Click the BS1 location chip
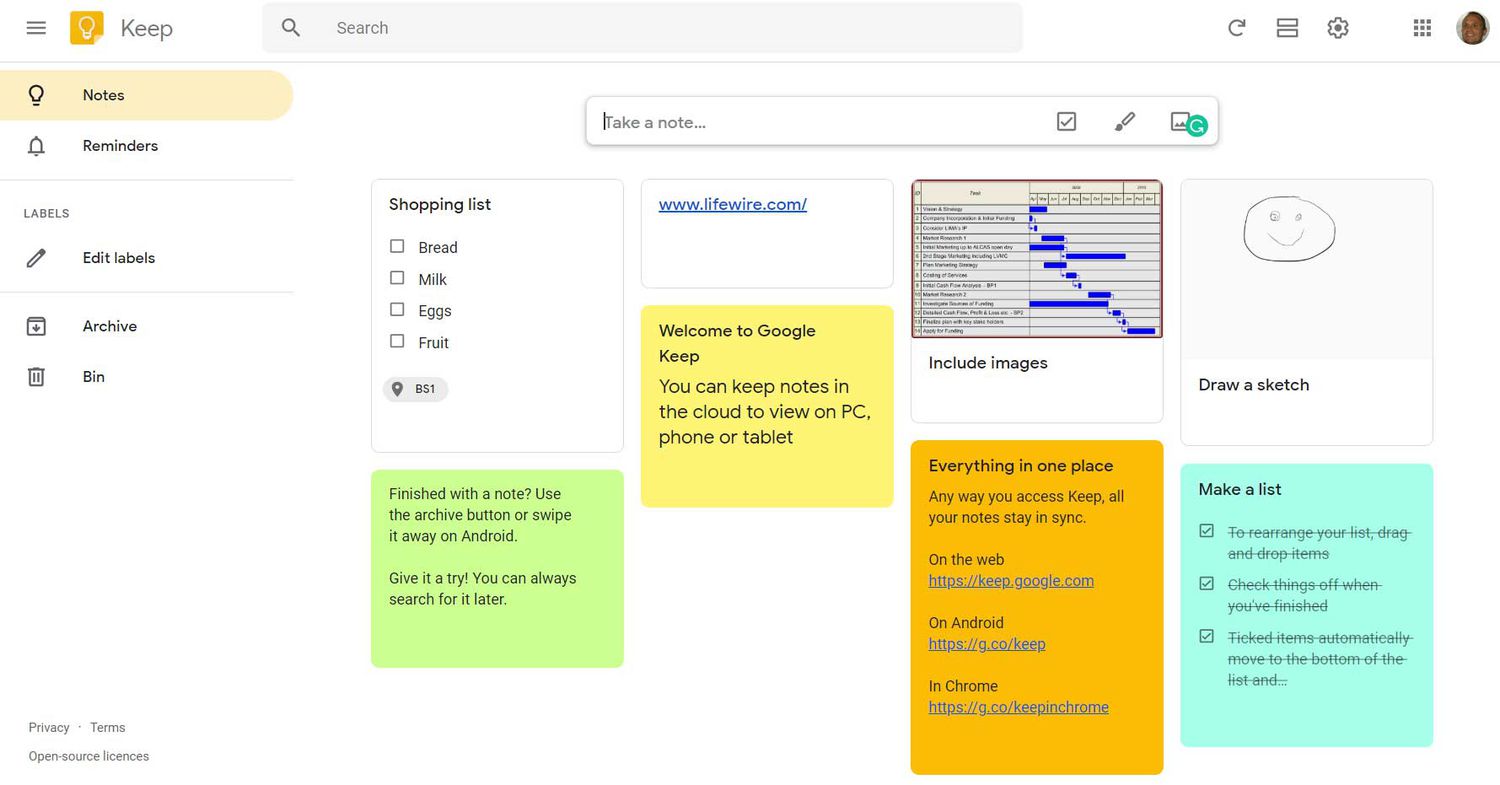 click(415, 389)
